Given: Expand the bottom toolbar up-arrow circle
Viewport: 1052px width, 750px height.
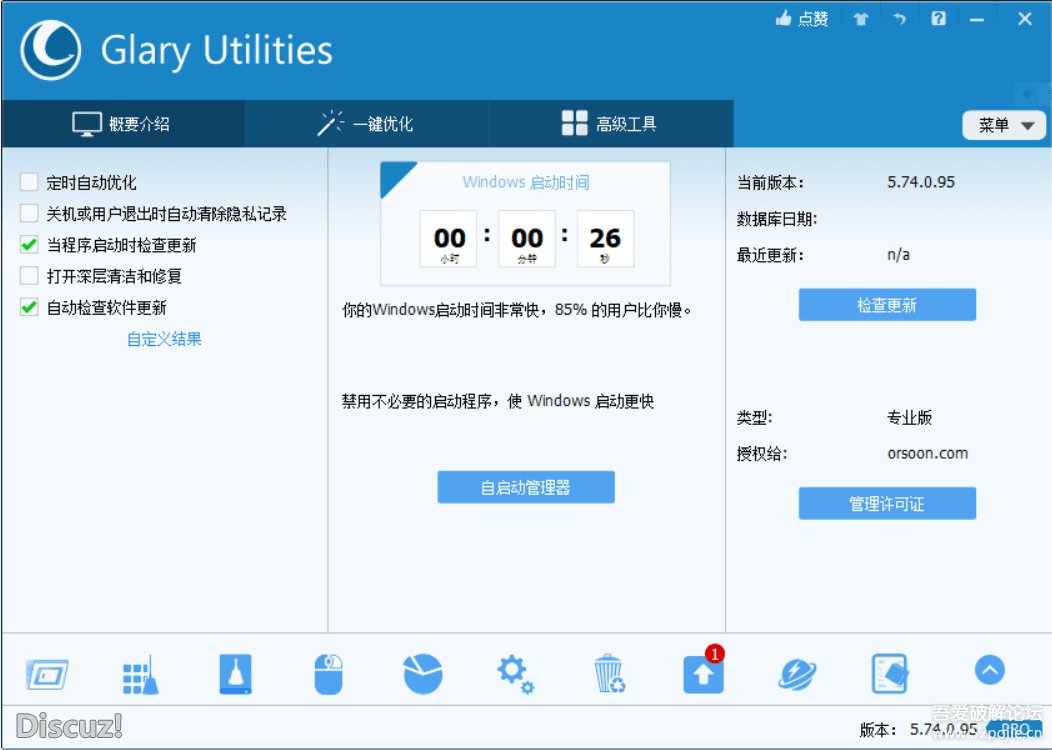Looking at the screenshot, I should pyautogui.click(x=990, y=669).
